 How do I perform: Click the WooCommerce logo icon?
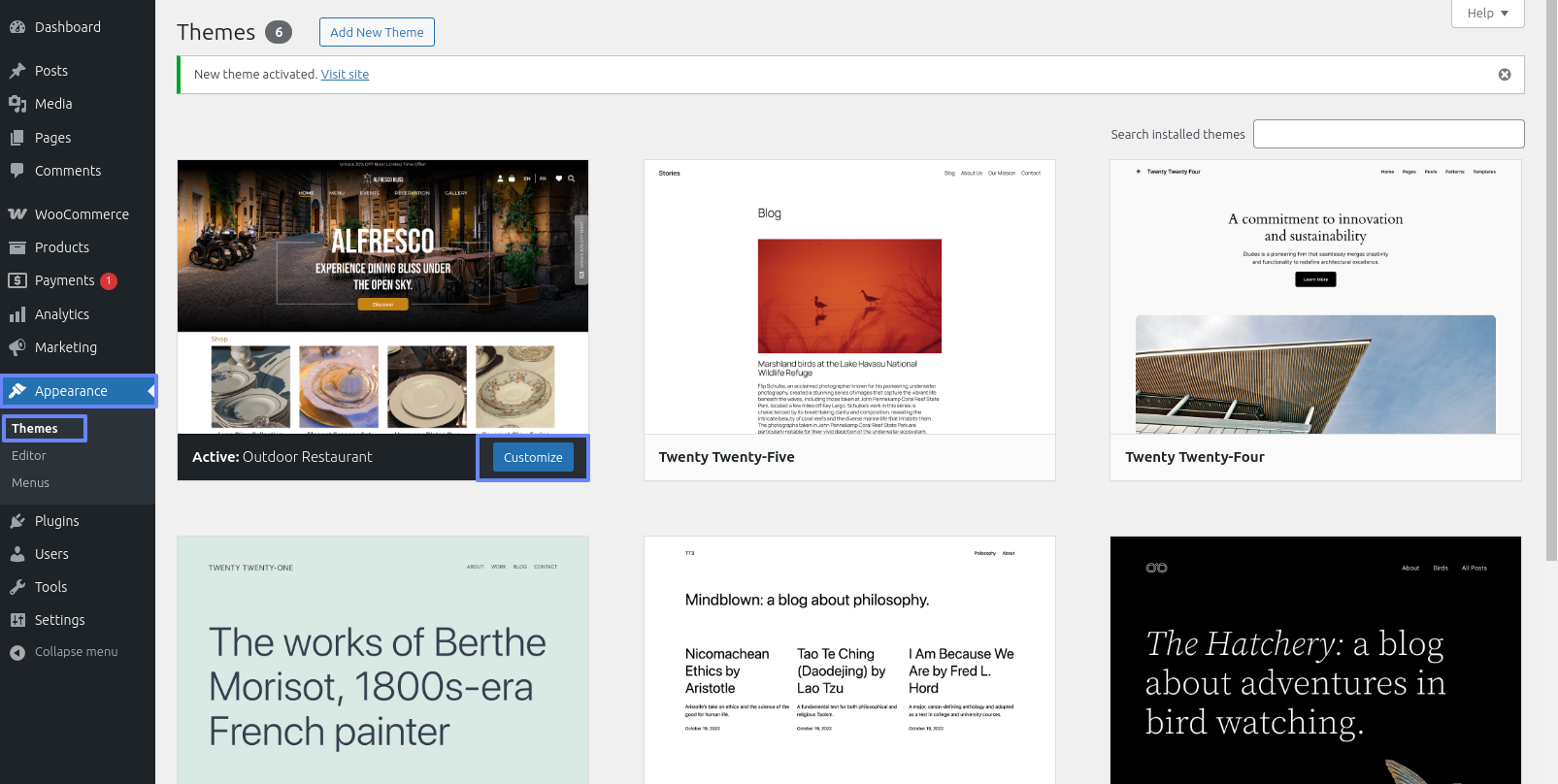click(x=17, y=214)
